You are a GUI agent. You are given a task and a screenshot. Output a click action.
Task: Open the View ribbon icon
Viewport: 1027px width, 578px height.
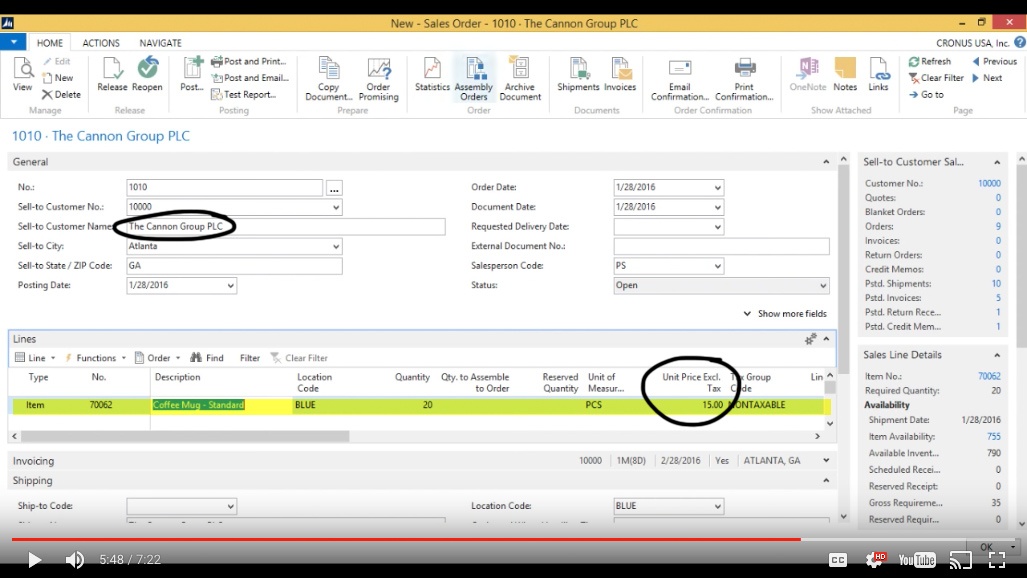(x=22, y=74)
